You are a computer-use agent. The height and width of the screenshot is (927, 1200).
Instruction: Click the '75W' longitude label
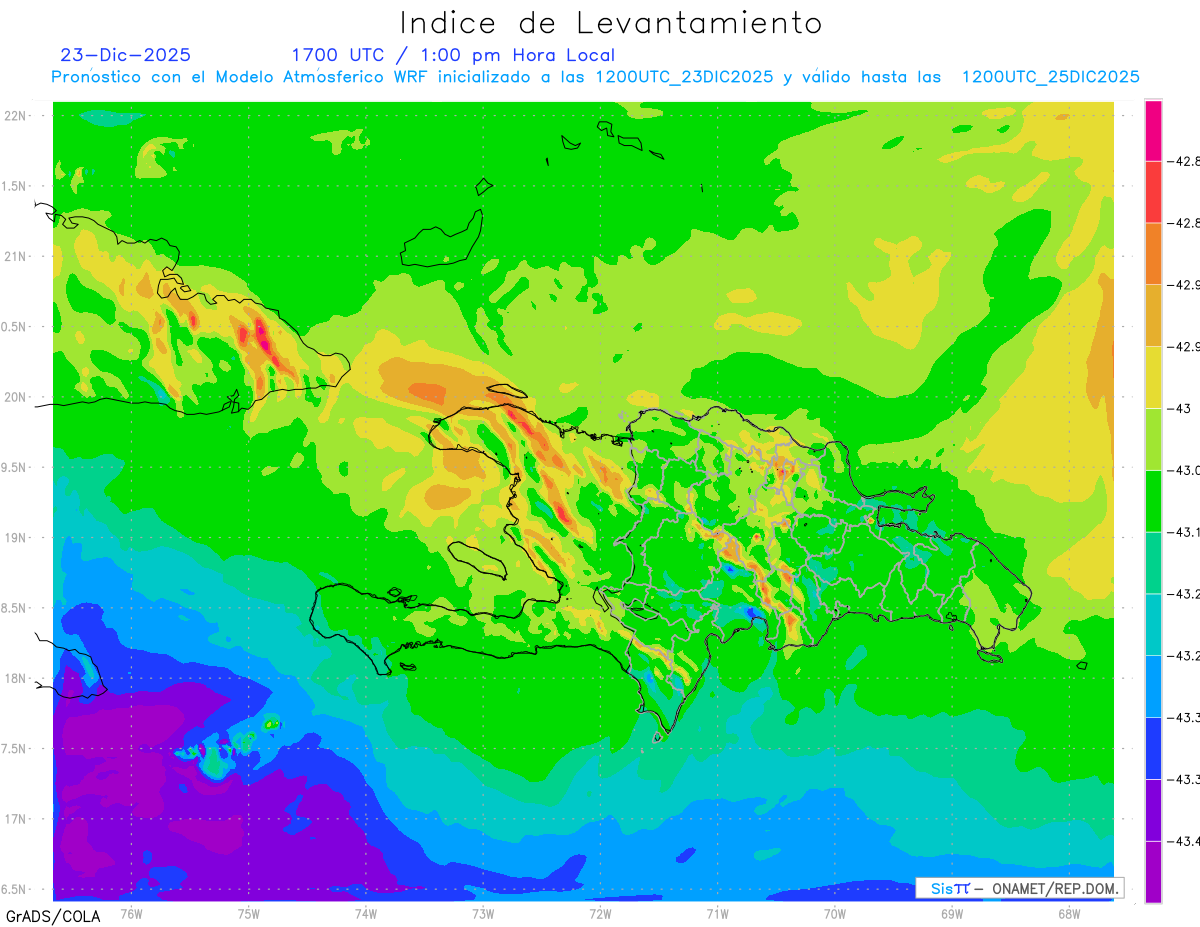pos(248,913)
